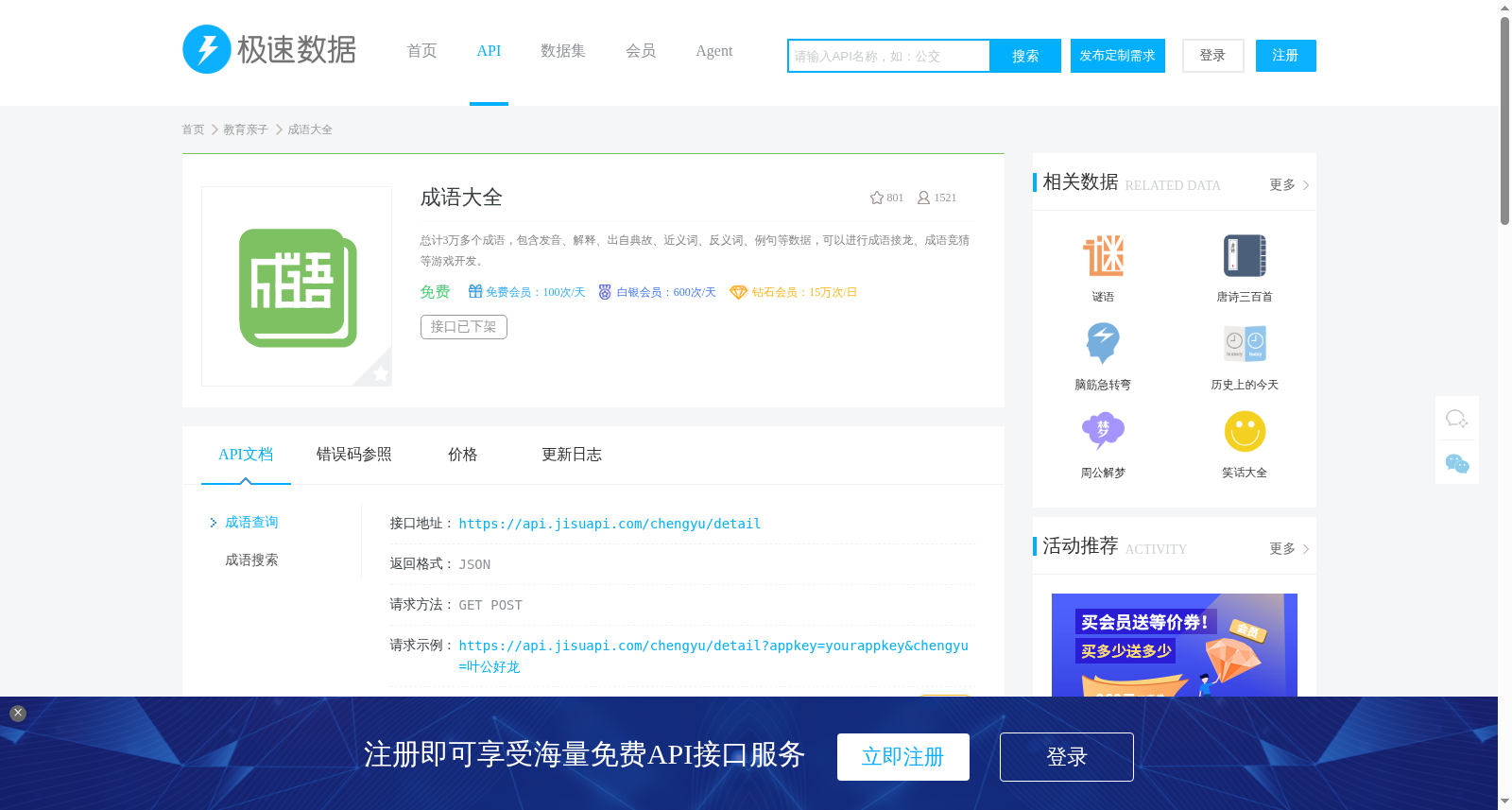Open the 历史上的今天 calendar icon
Viewport: 1512px width, 810px height.
pyautogui.click(x=1245, y=343)
